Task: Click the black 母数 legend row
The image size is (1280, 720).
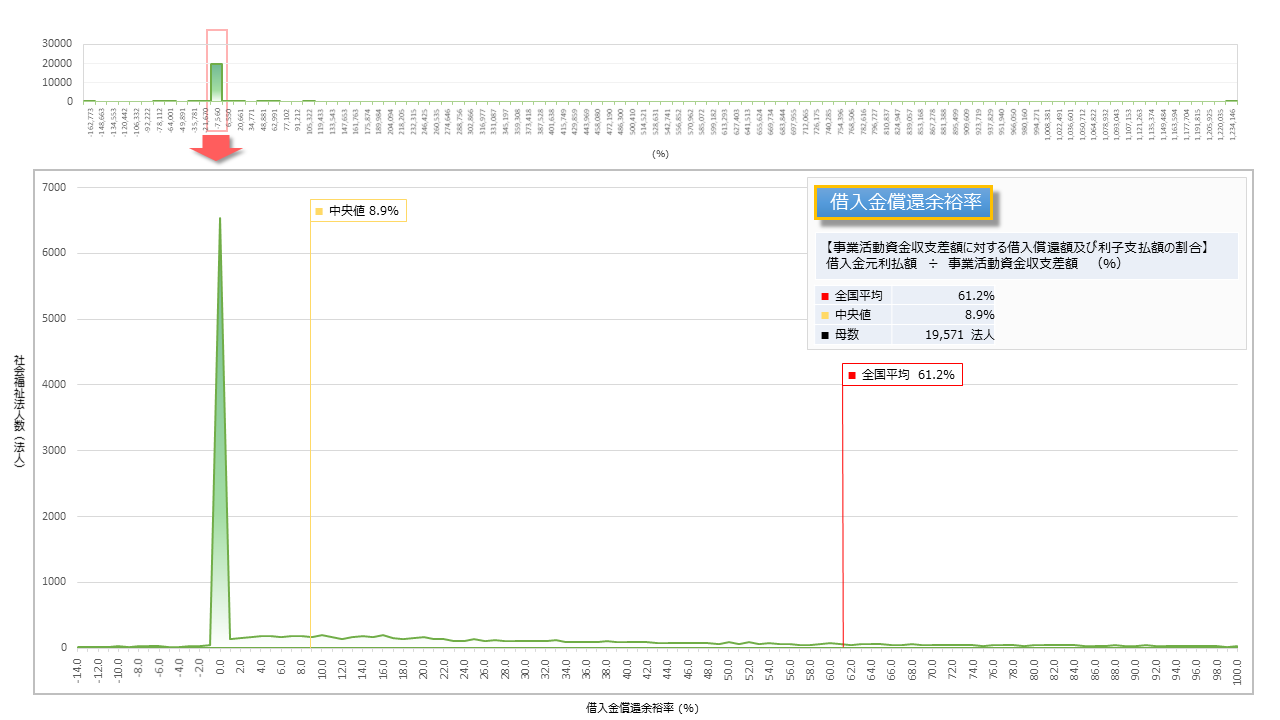Action: [x=907, y=334]
